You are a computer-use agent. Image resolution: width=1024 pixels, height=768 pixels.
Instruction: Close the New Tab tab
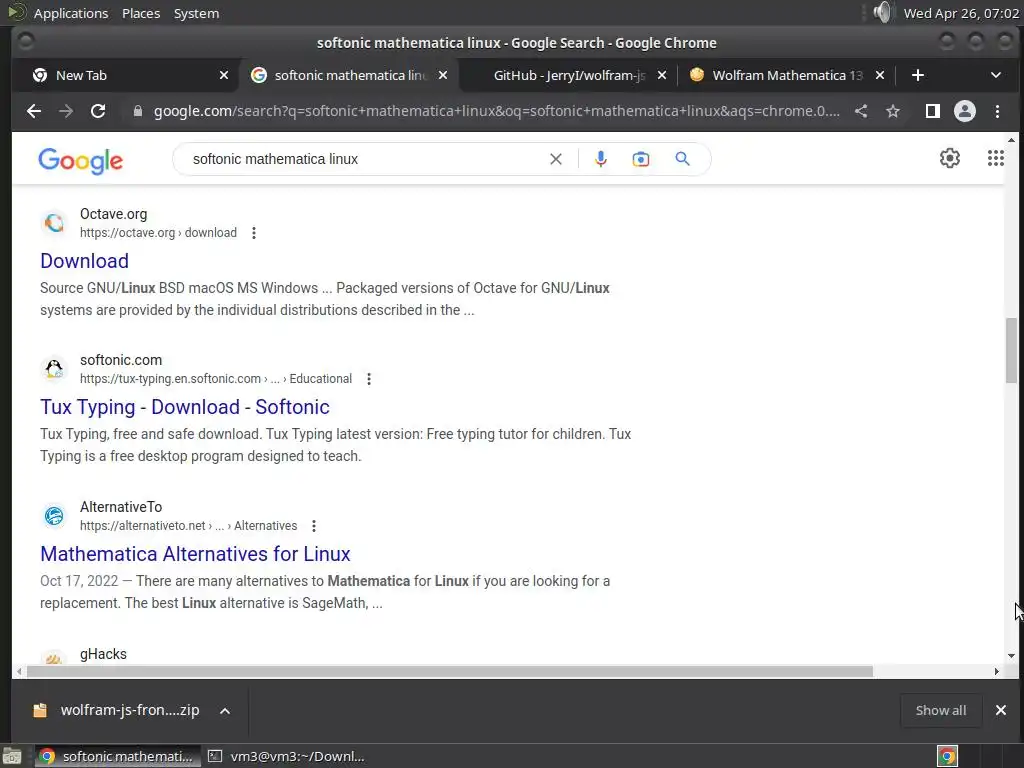(x=224, y=75)
